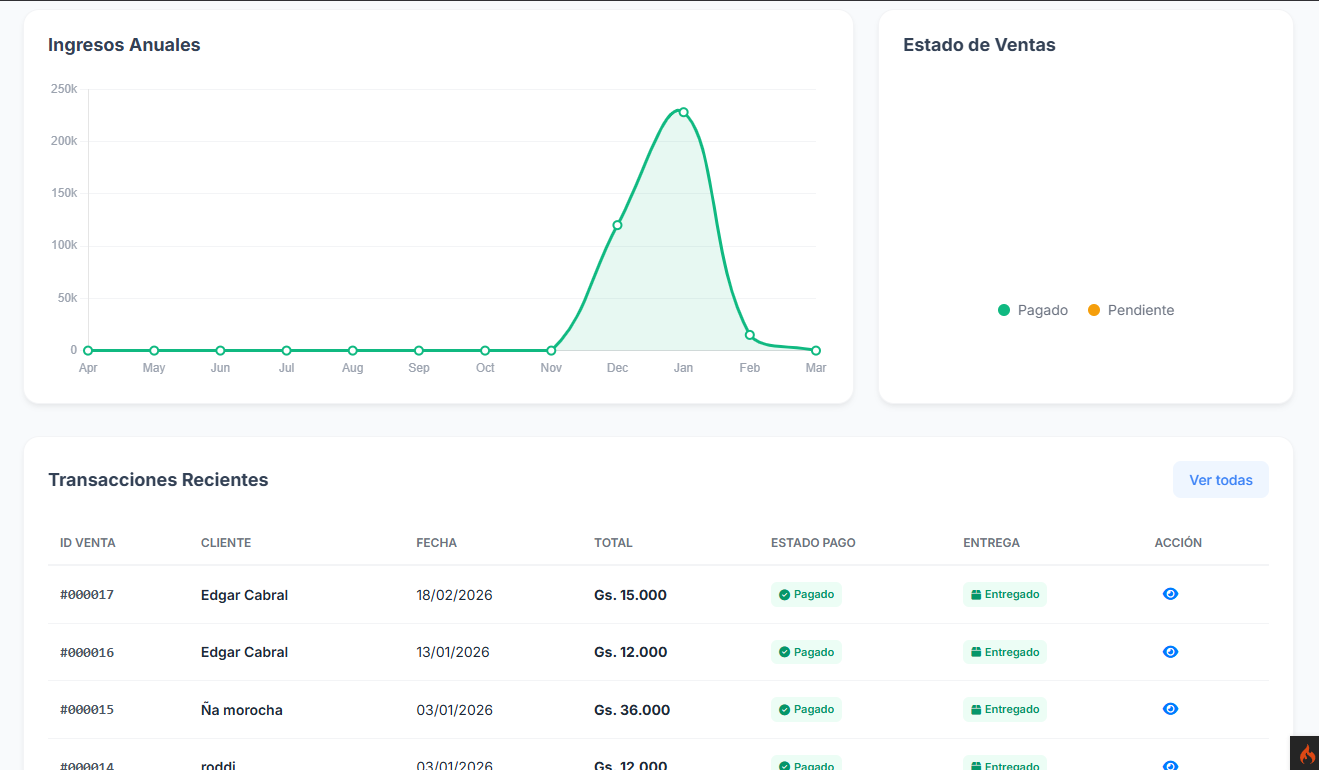Click the Pagado badge for Ña morocha
This screenshot has height=770, width=1319.
(806, 710)
